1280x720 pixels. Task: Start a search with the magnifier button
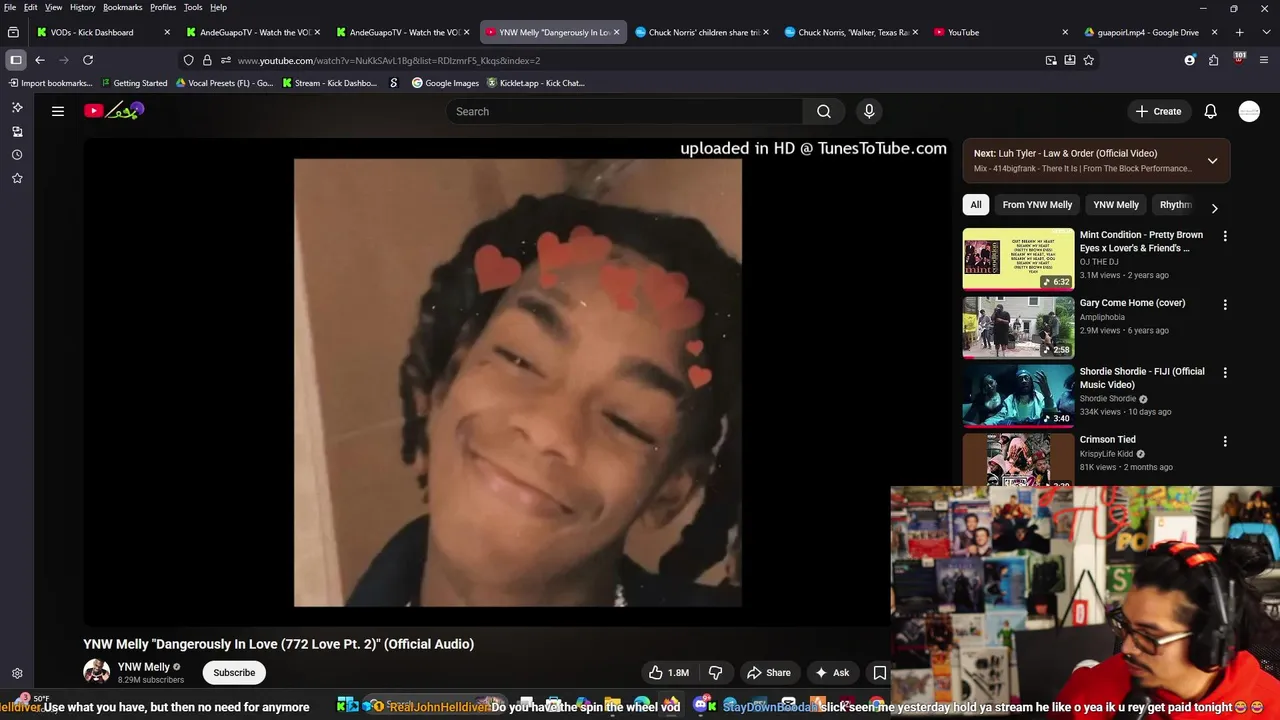pyautogui.click(x=823, y=111)
